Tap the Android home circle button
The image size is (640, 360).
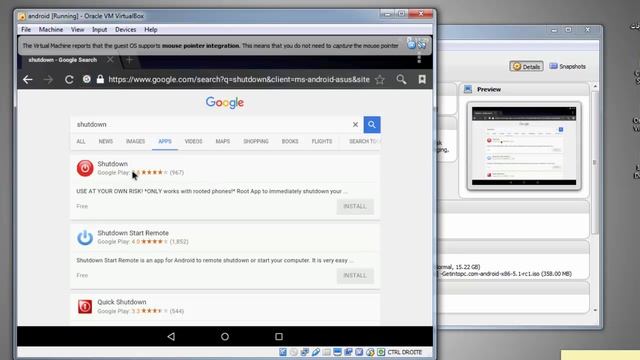pyautogui.click(x=225, y=336)
